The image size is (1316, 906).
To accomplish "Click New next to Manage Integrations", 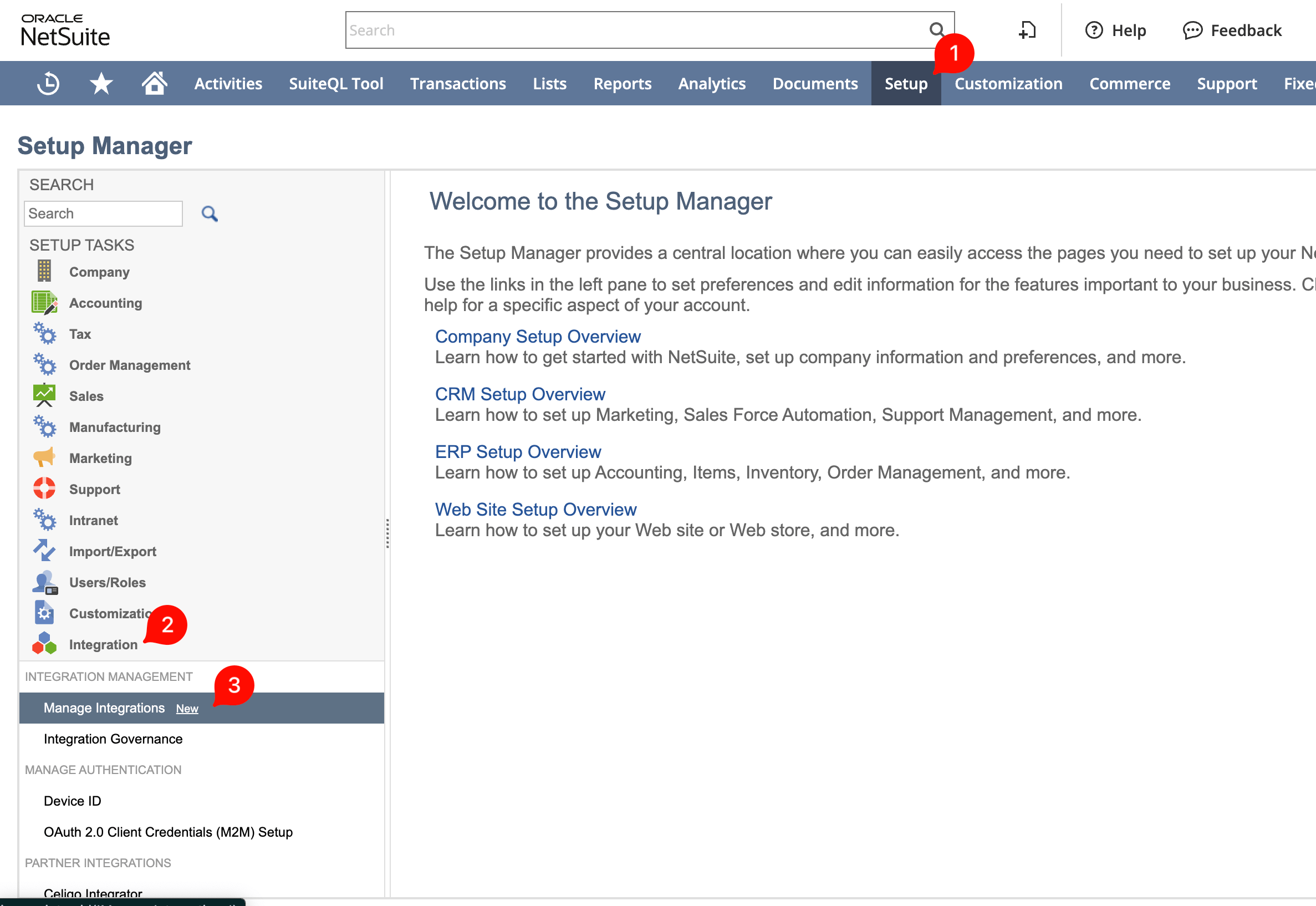I will (x=187, y=709).
